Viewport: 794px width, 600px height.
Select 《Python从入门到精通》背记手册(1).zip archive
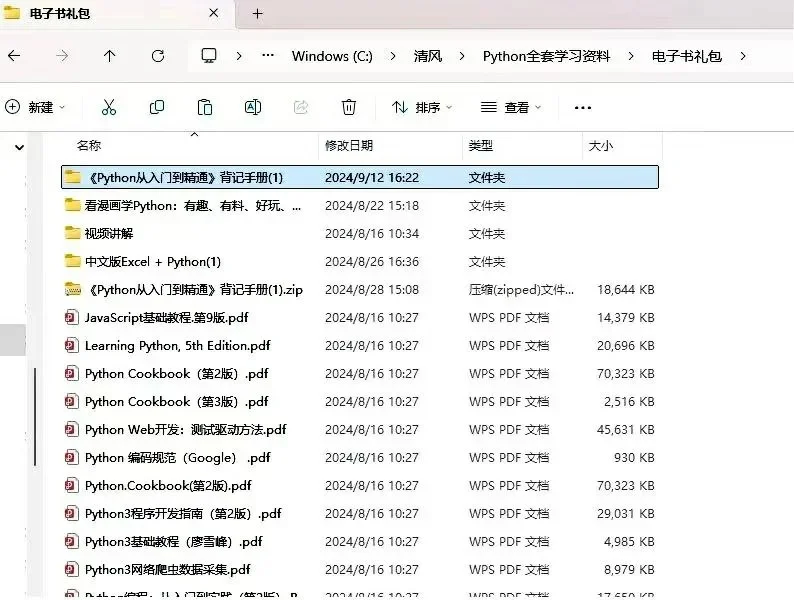pyautogui.click(x=360, y=290)
